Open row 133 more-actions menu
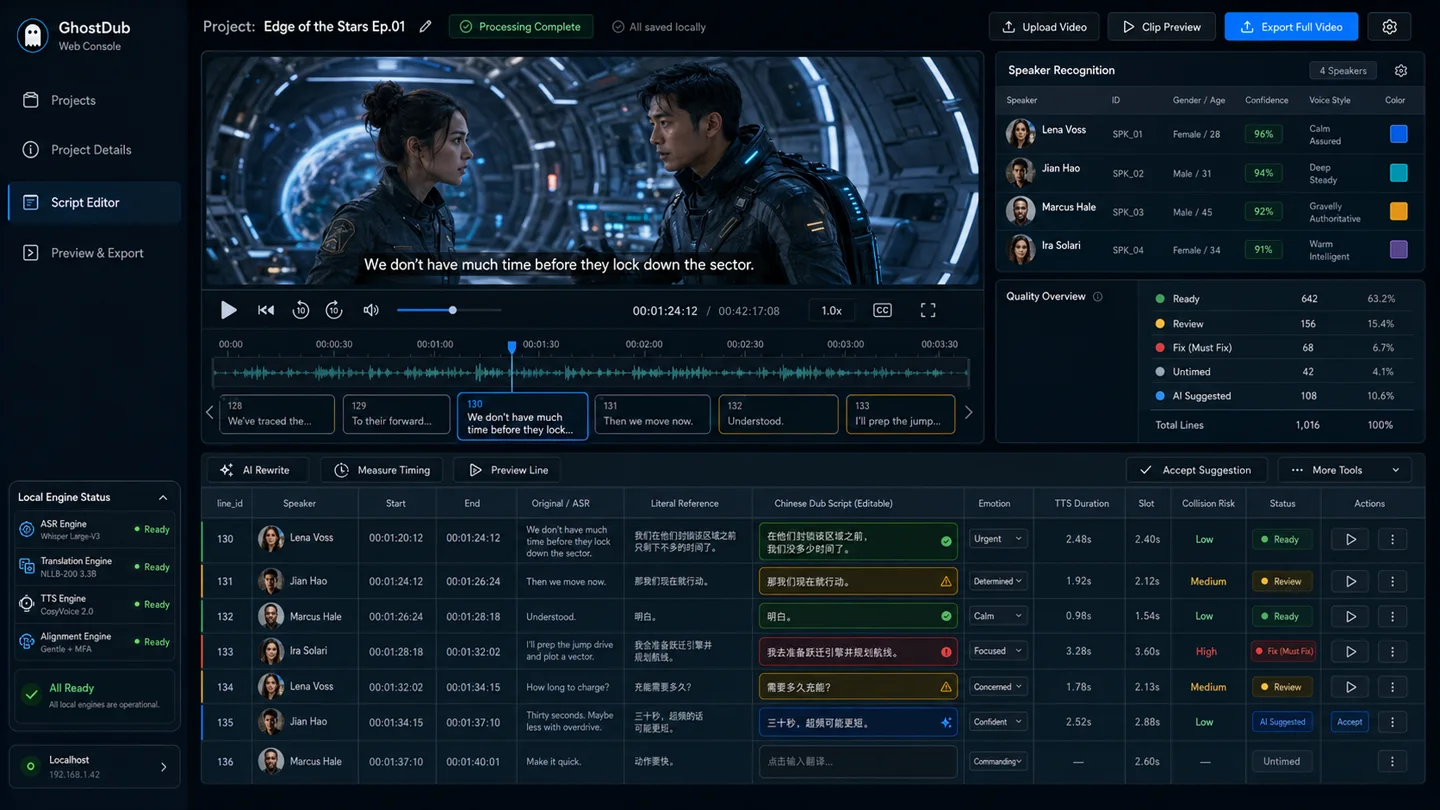This screenshot has height=810, width=1440. click(1393, 651)
